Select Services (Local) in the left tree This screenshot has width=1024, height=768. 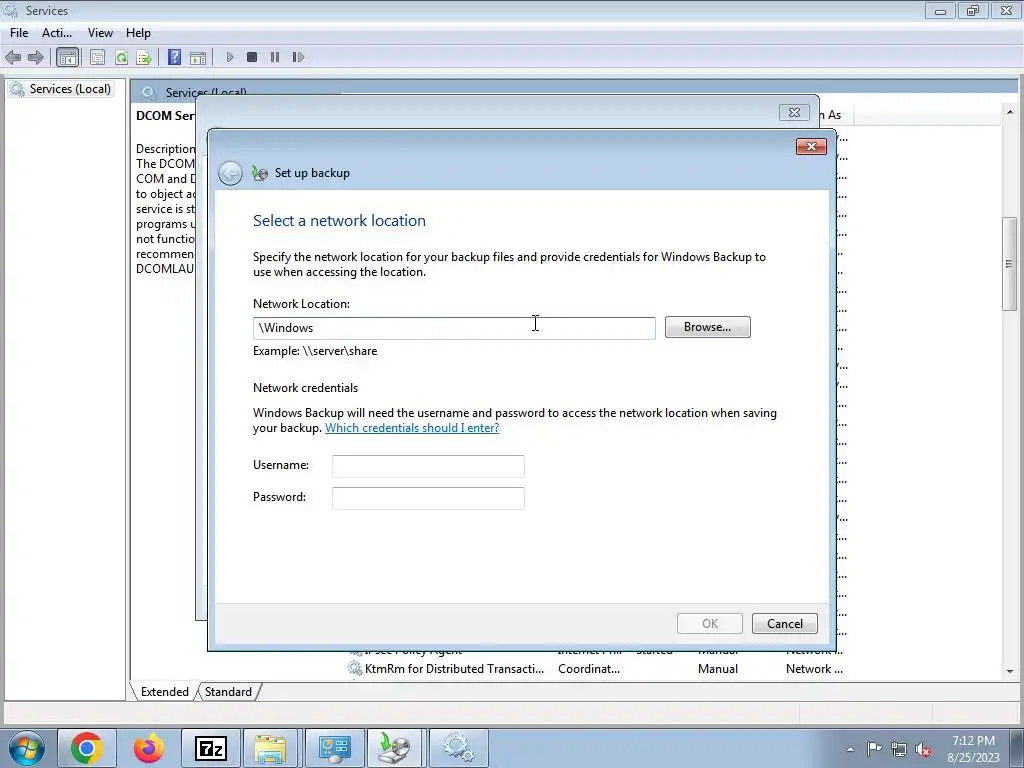point(70,89)
